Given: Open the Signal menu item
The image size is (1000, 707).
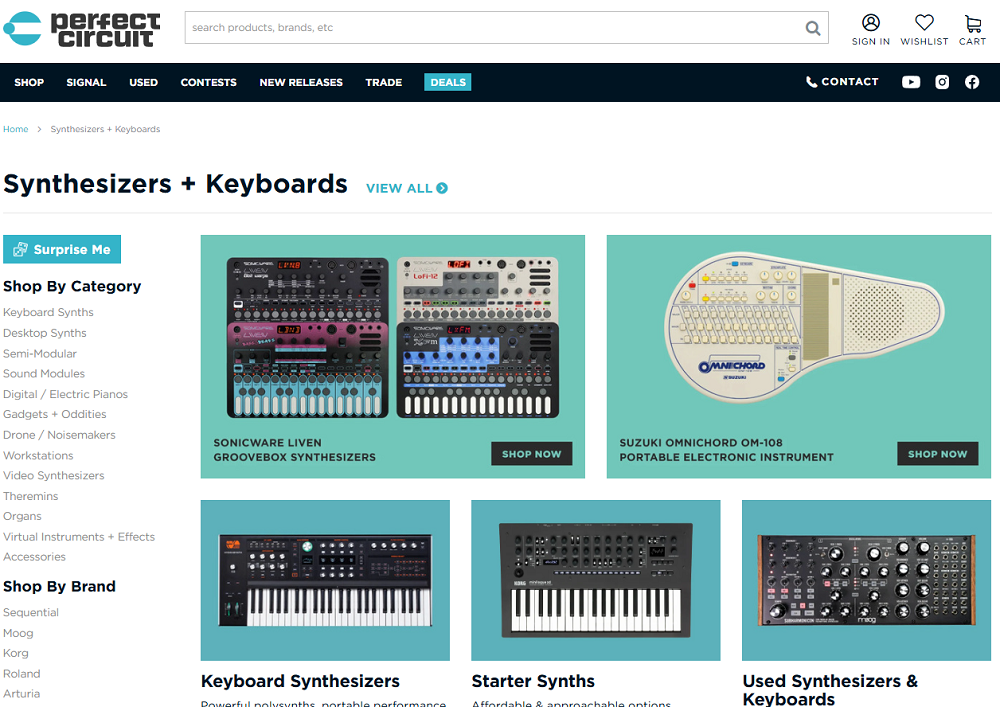Looking at the screenshot, I should tap(86, 82).
